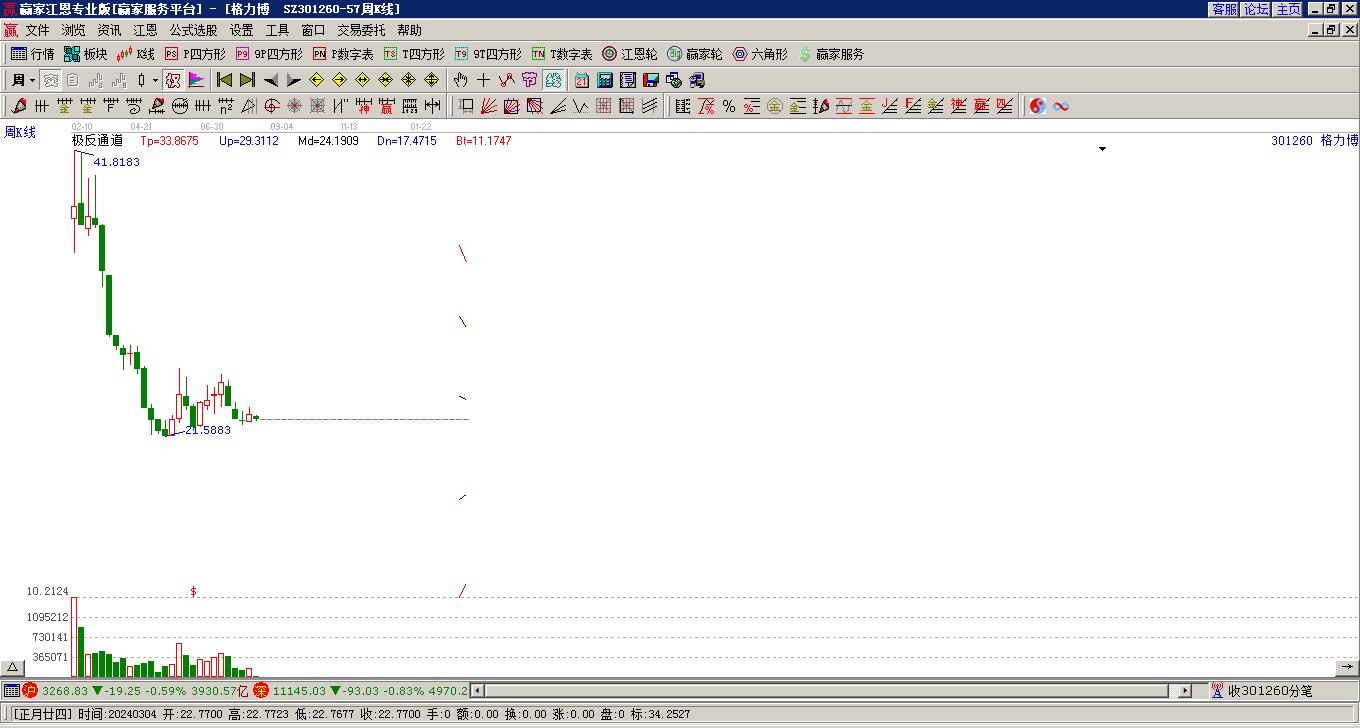Click the small black triangle above chart
Screen dimensions: 1360x728
[1102, 149]
